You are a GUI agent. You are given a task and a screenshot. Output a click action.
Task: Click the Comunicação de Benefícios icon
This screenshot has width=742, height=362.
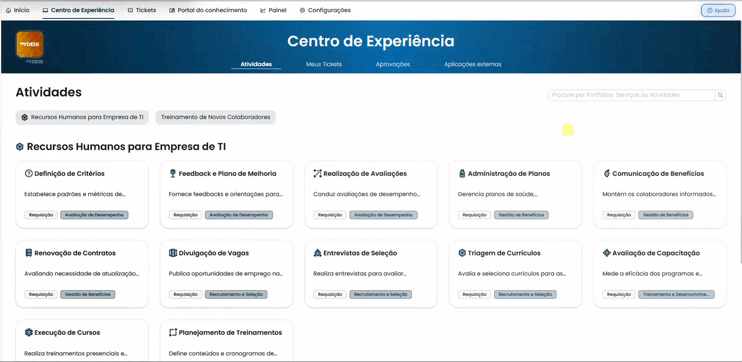point(607,174)
